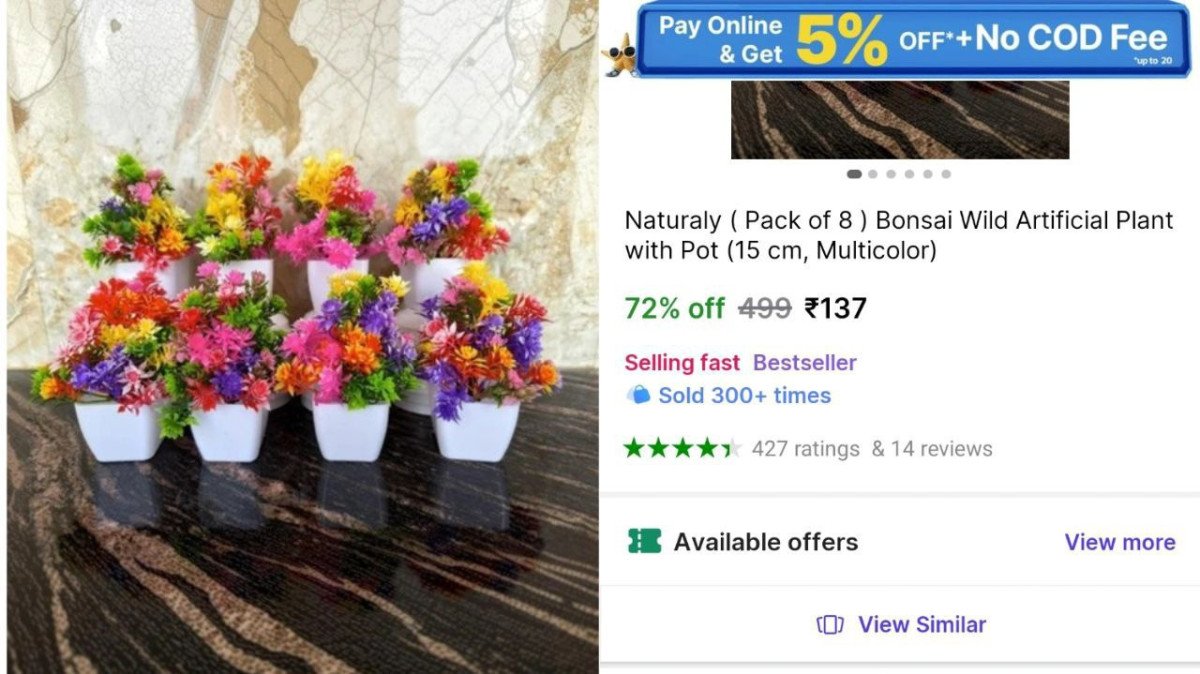The image size is (1200, 674).
Task: Select the first carousel dot indicator
Action: coord(854,173)
